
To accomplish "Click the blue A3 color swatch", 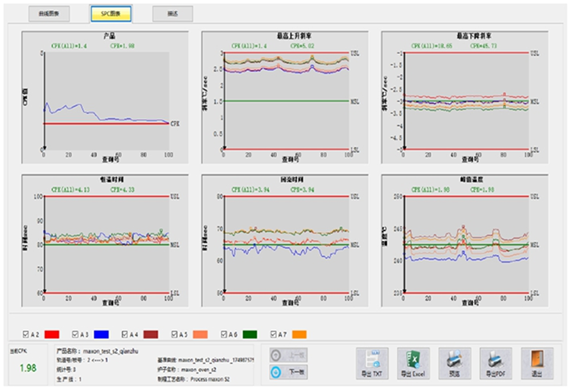I will pyautogui.click(x=101, y=334).
